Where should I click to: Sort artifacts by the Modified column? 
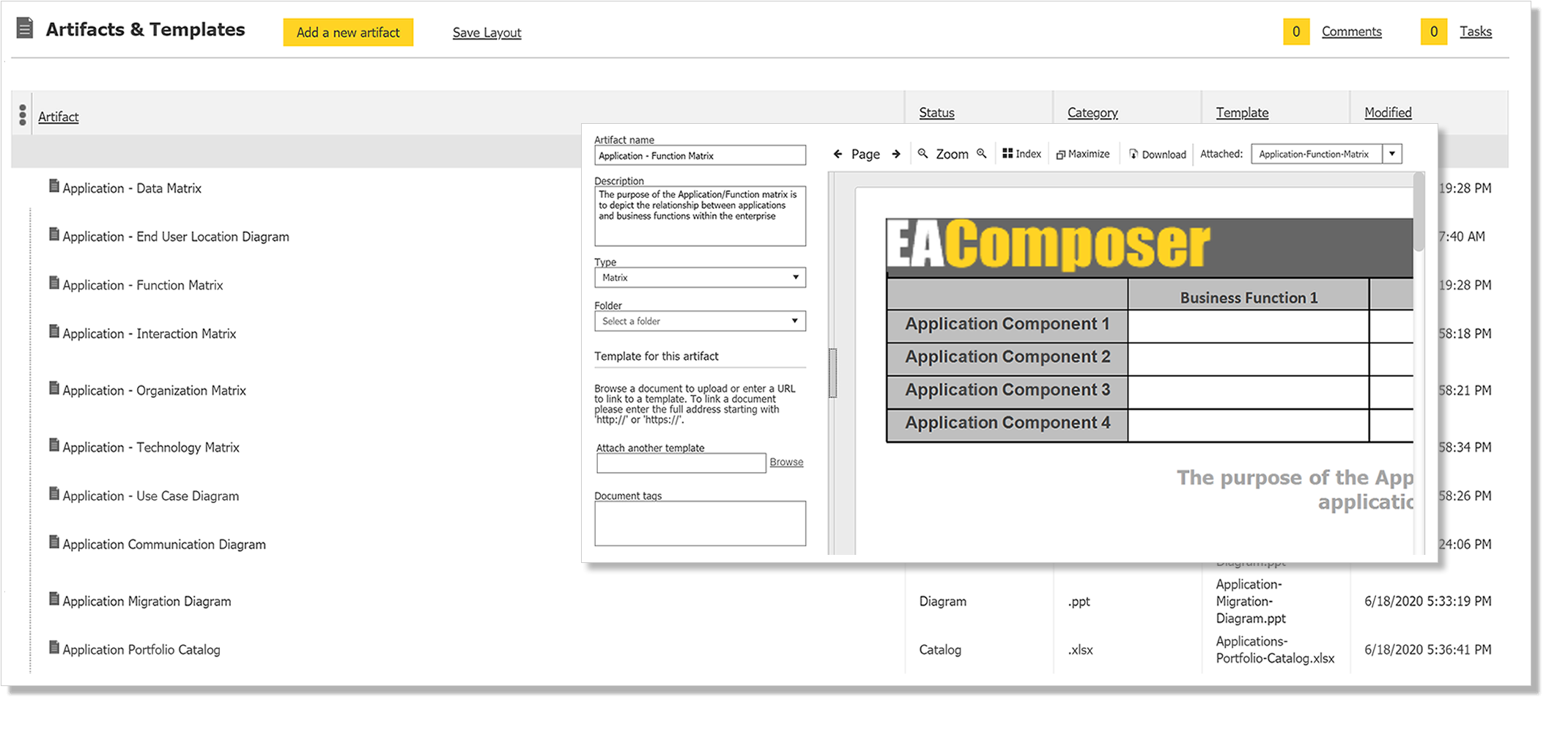pos(1388,111)
